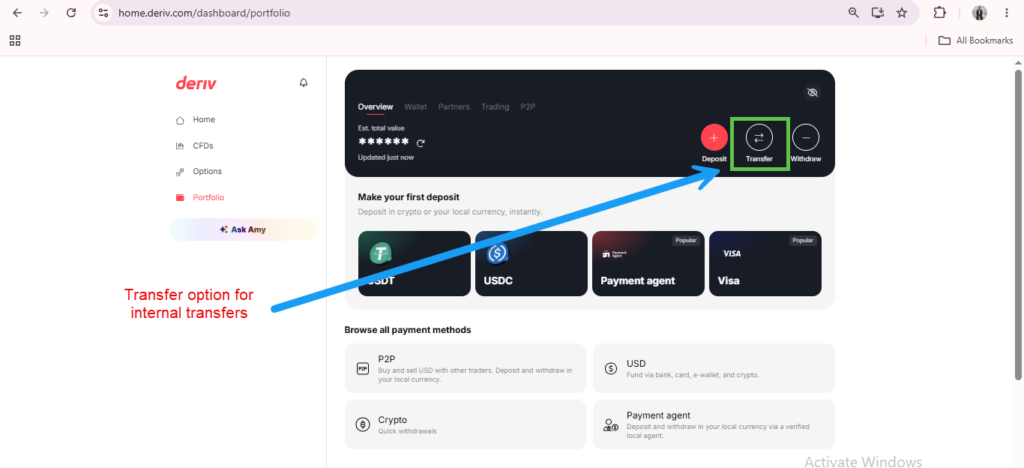
Task: Click the red Deposit plus button
Action: pyautogui.click(x=714, y=138)
